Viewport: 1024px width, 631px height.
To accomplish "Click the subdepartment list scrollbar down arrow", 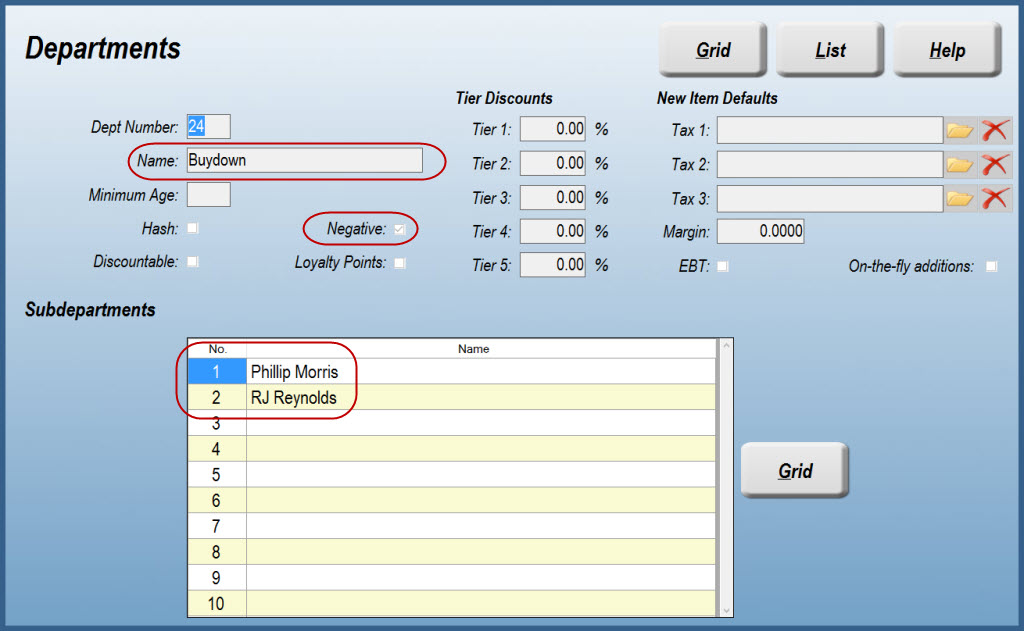I will [x=726, y=610].
